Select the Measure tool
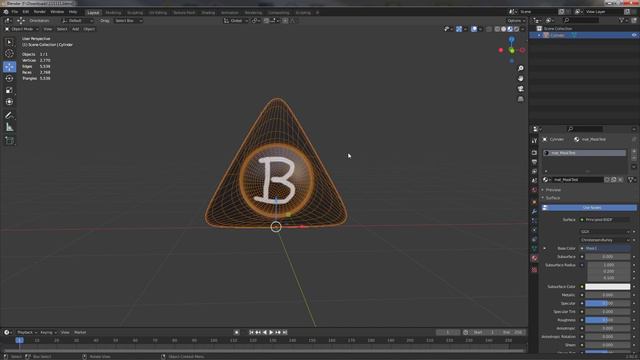The image size is (640, 360). (9, 127)
